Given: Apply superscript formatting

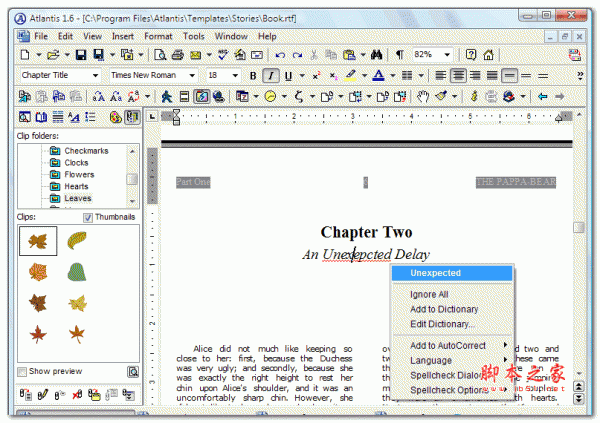Looking at the screenshot, I should pos(316,75).
